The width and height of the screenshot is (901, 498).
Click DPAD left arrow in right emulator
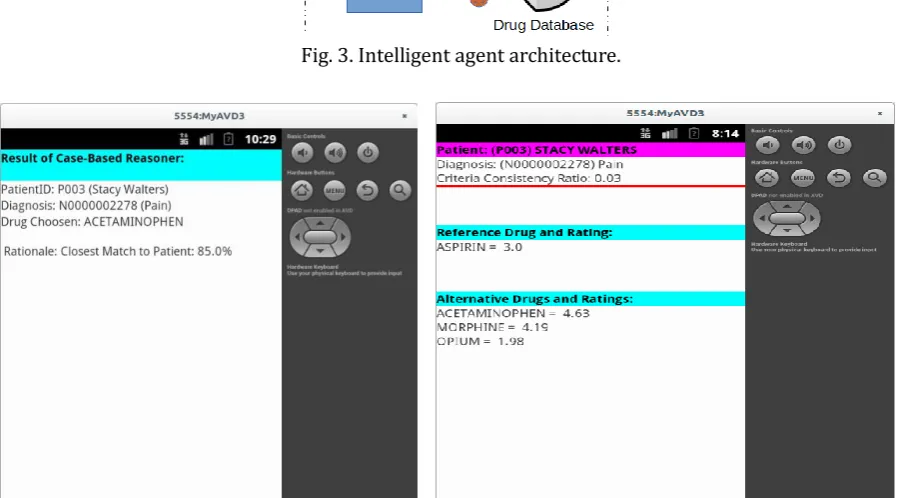[761, 218]
